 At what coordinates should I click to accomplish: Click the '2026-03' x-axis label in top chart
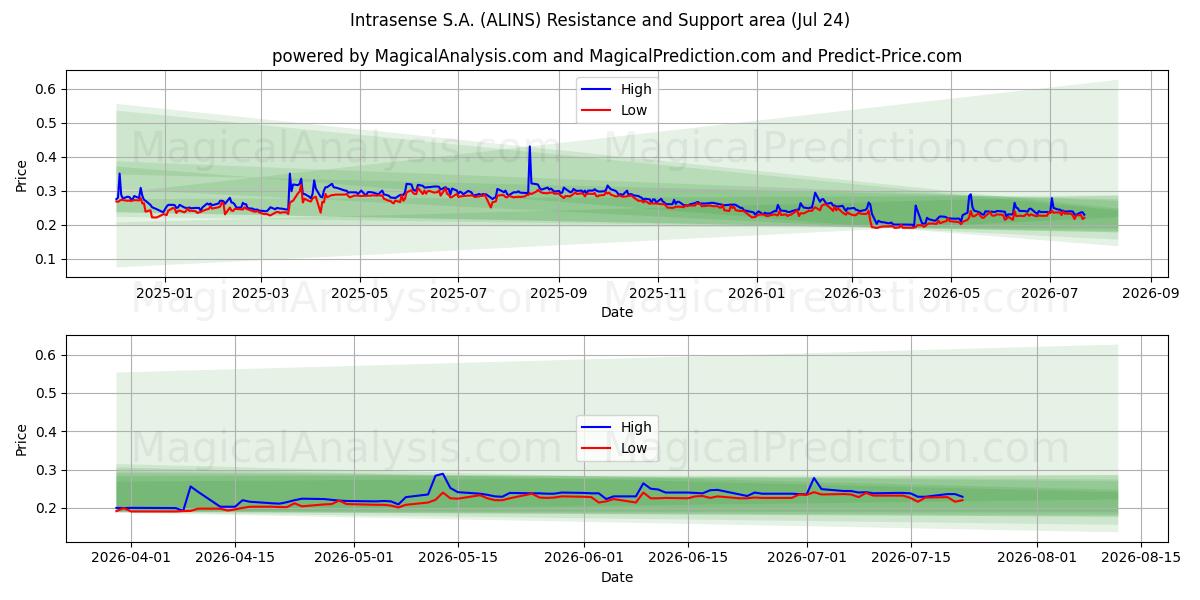852,293
